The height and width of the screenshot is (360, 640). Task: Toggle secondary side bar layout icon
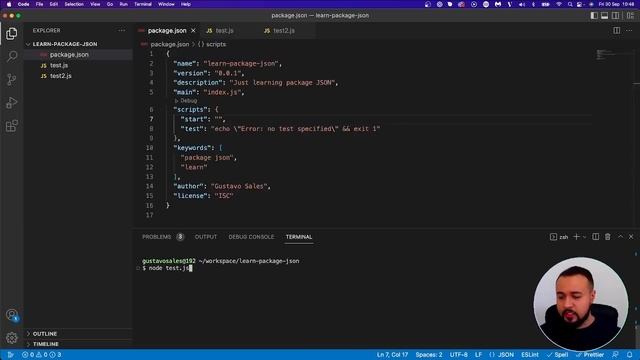[615, 16]
